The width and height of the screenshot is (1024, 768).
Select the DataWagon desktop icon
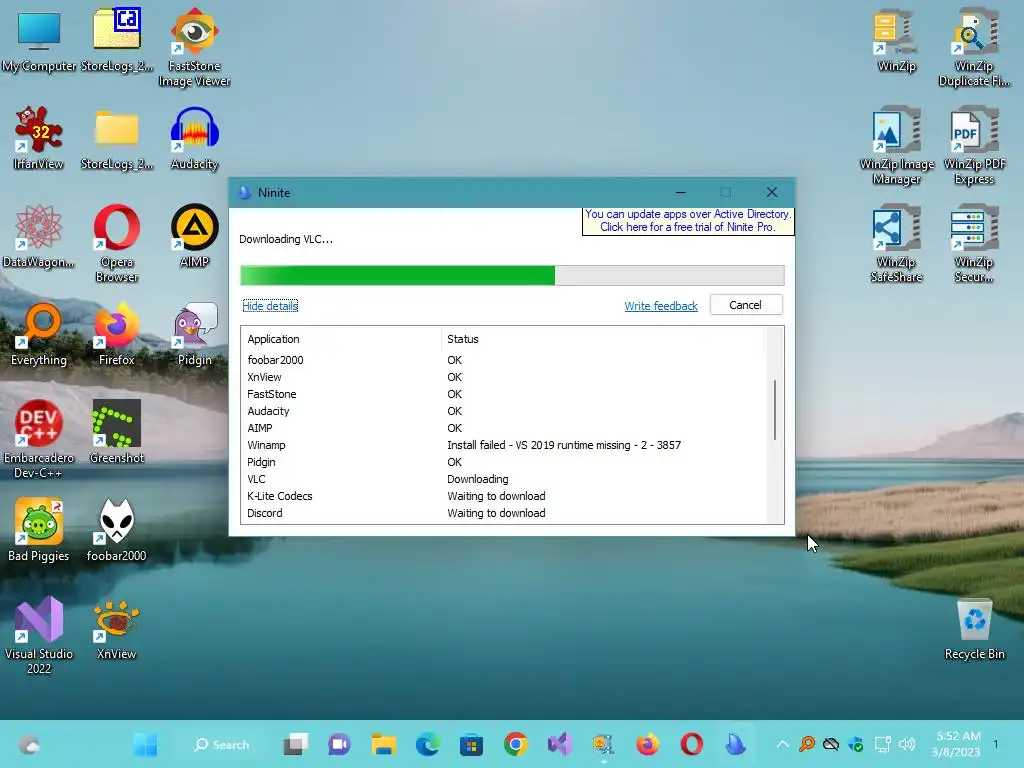39,236
